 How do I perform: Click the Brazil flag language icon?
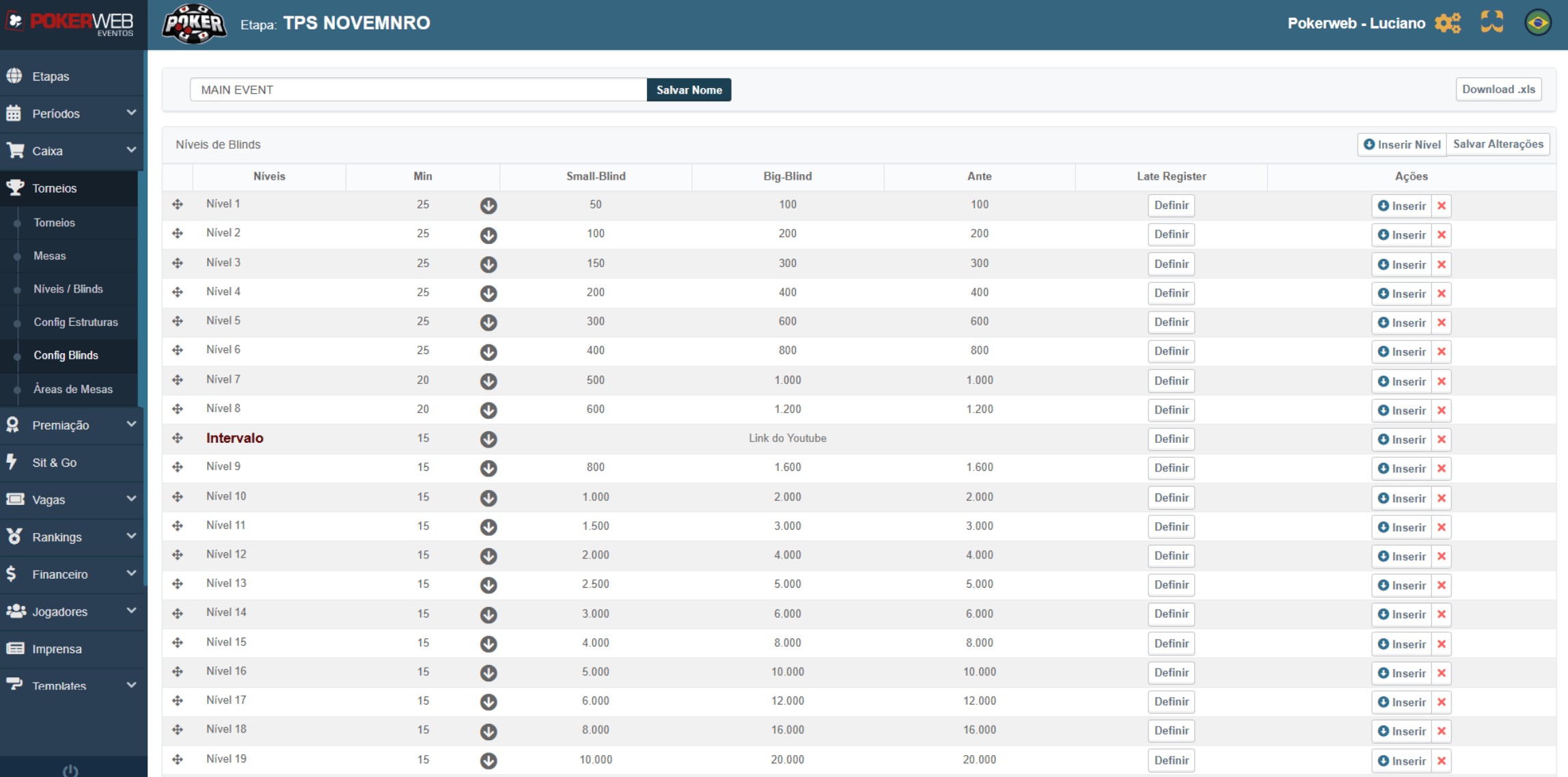pyautogui.click(x=1537, y=23)
